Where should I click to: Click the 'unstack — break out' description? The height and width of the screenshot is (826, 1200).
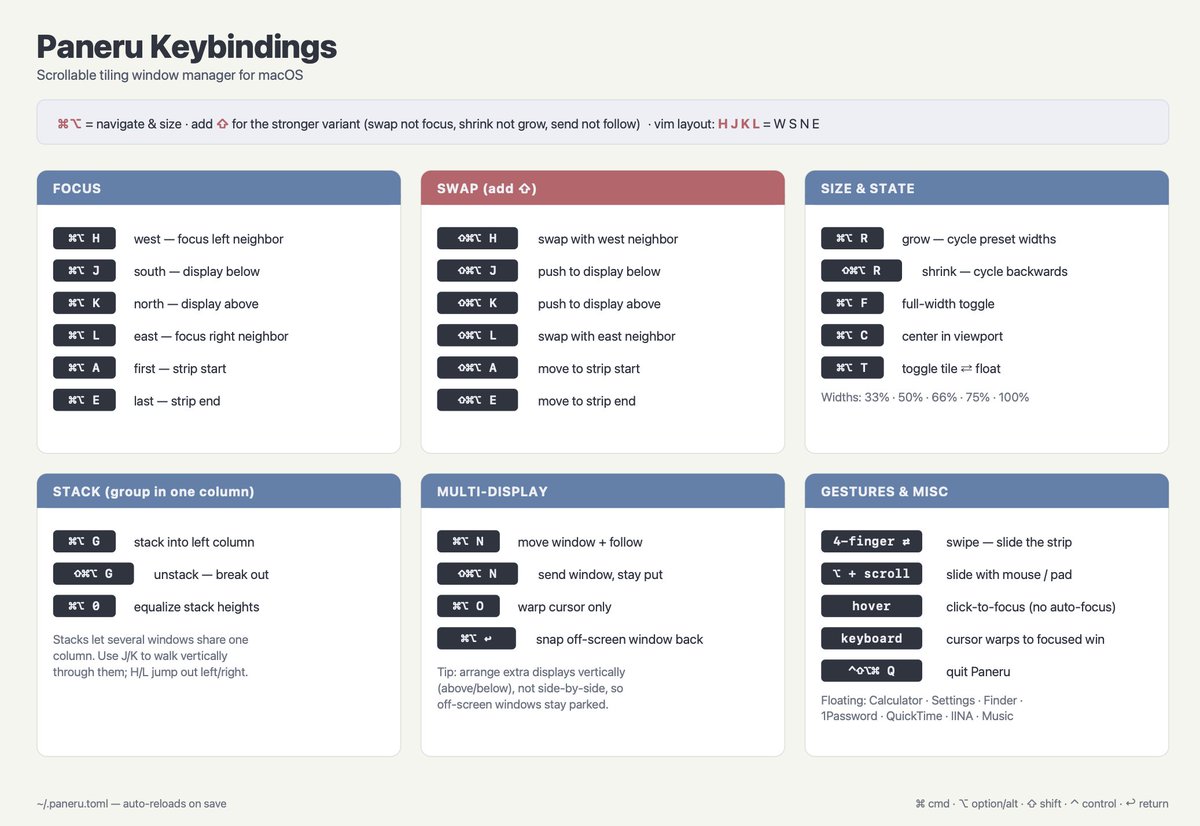click(x=211, y=574)
